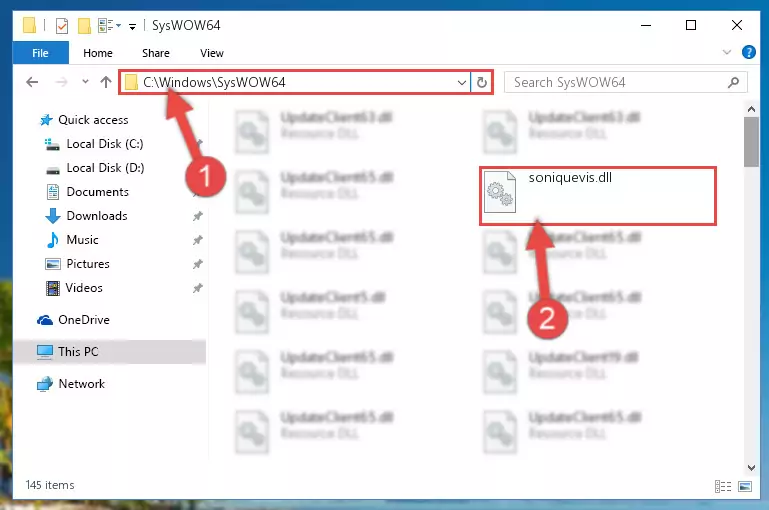
Task: Open Local Disk (C:) in sidebar
Action: coord(104,144)
